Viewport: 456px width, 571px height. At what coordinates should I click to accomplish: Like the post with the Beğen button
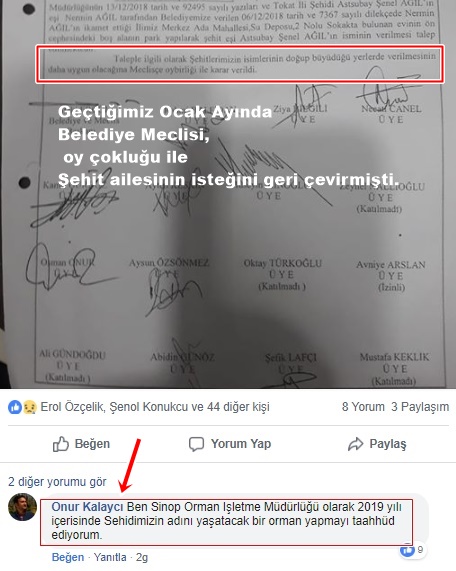point(81,444)
